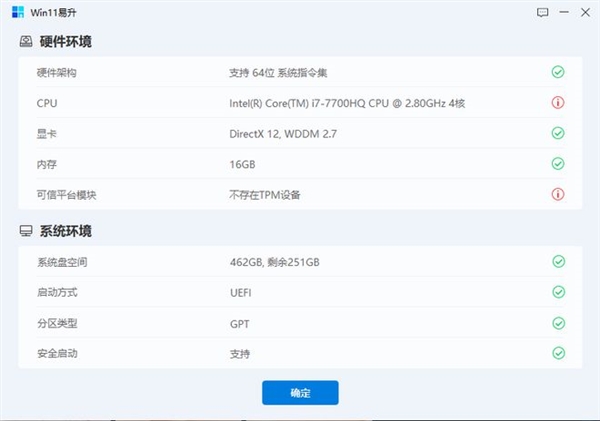The height and width of the screenshot is (421, 600).
Task: Open the feedback message icon in title bar
Action: tap(542, 13)
